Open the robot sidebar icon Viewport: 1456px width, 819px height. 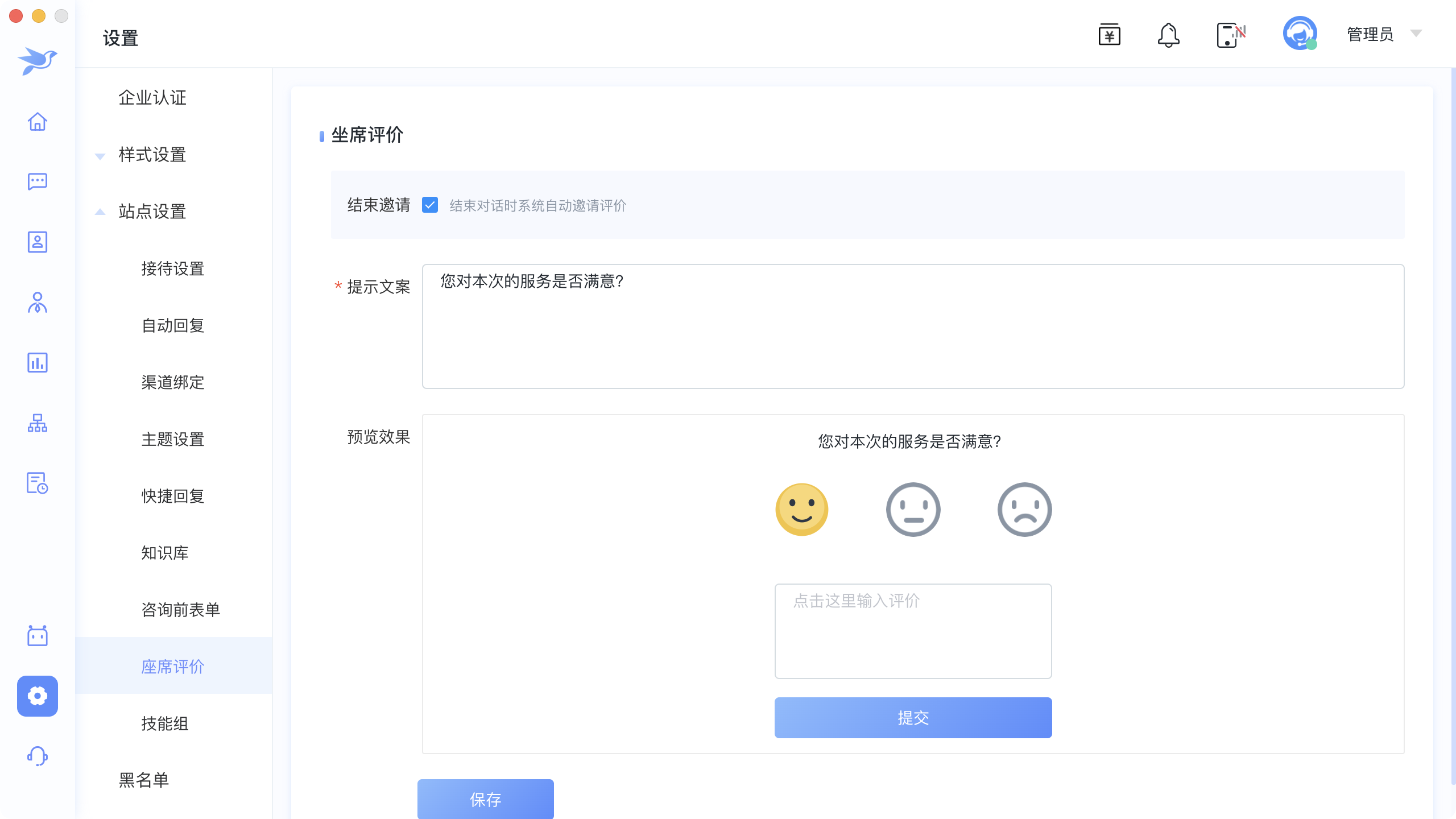click(x=38, y=635)
